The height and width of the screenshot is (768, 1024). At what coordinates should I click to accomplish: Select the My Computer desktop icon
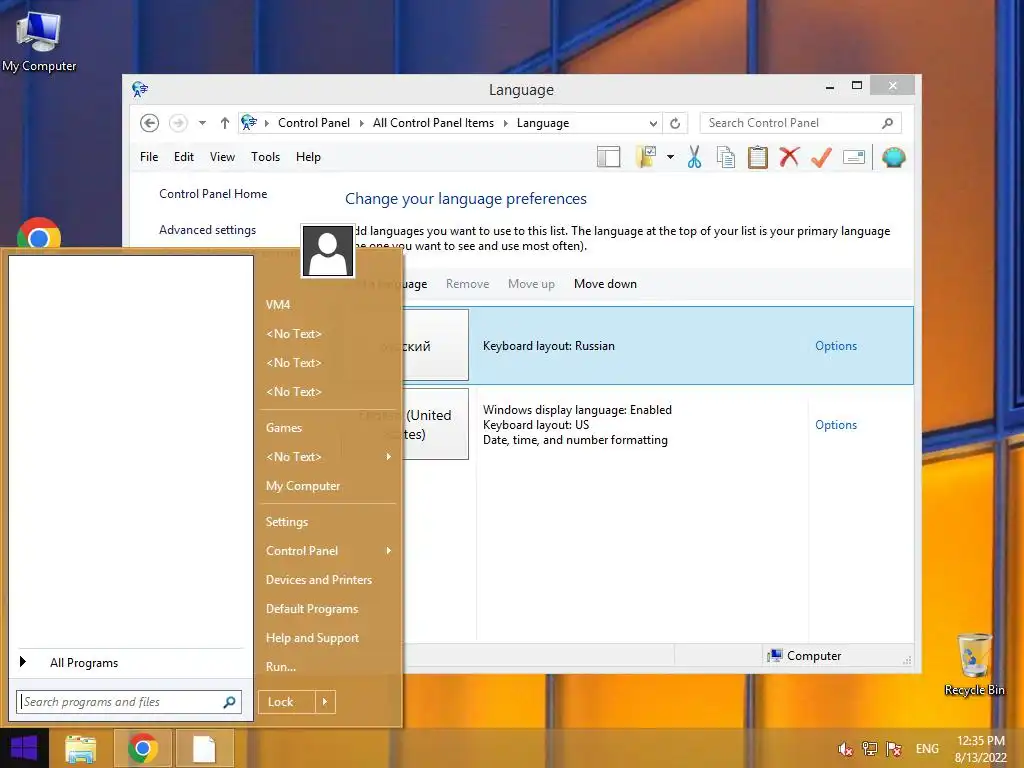point(39,40)
